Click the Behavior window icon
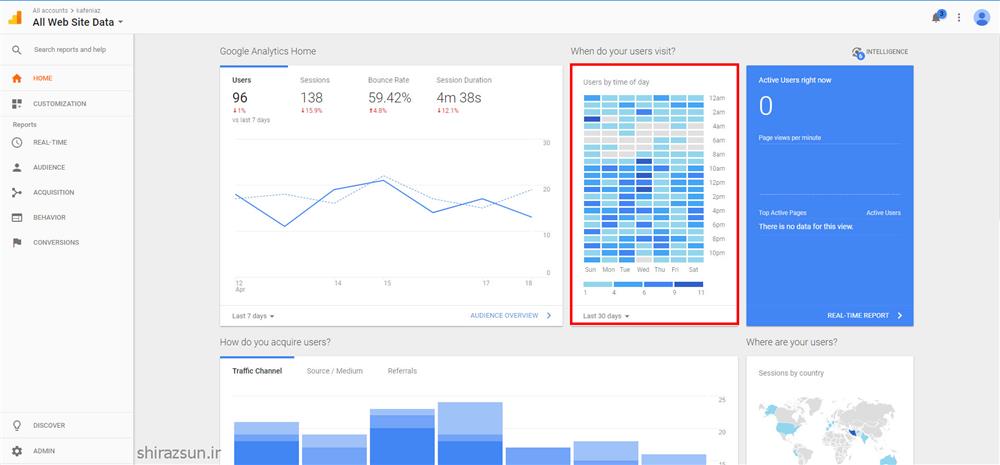Image resolution: width=1000 pixels, height=465 pixels. coord(17,218)
